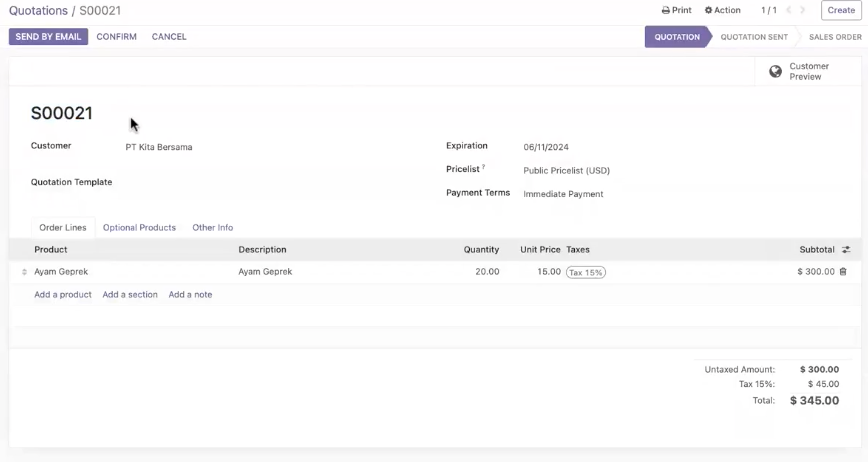Click the Add a section link
This screenshot has width=868, height=462.
click(130, 294)
